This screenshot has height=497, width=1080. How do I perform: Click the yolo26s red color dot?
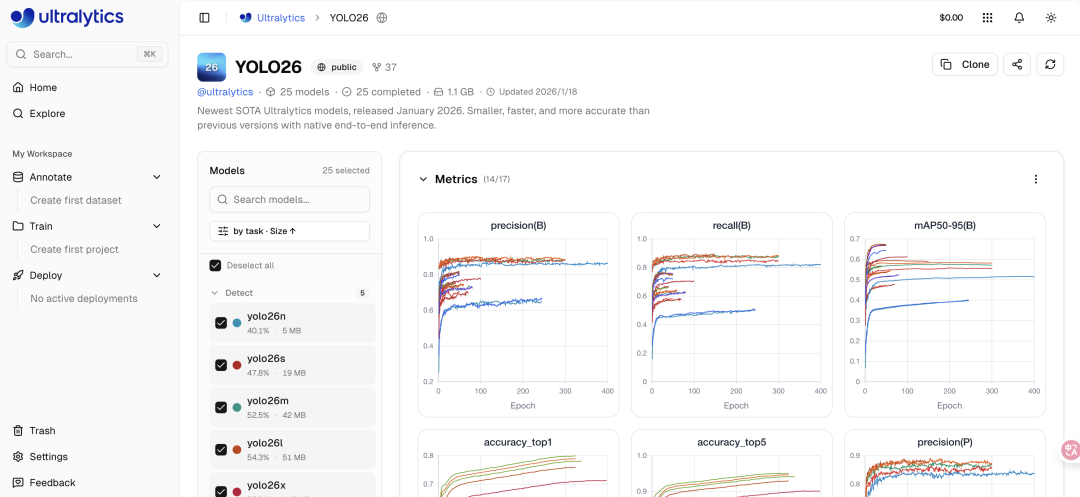237,365
